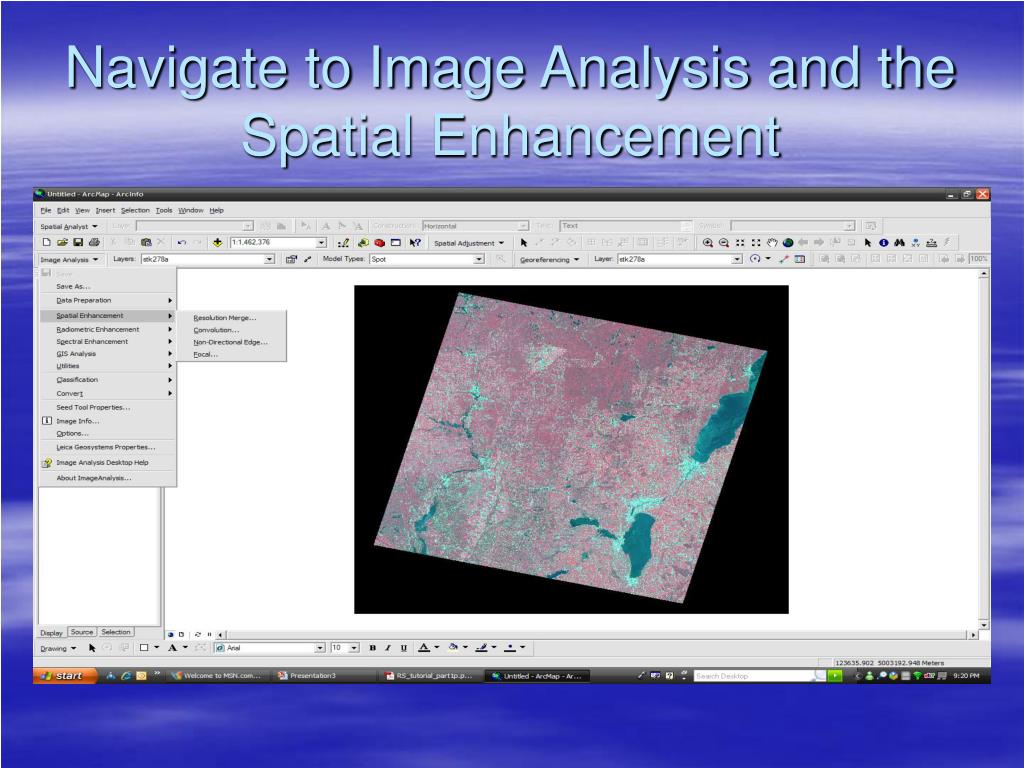Open the Image Analysis dropdown menu

click(69, 259)
